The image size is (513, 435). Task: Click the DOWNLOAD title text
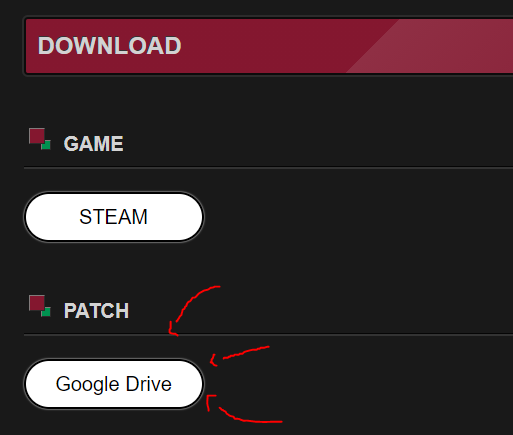click(109, 46)
